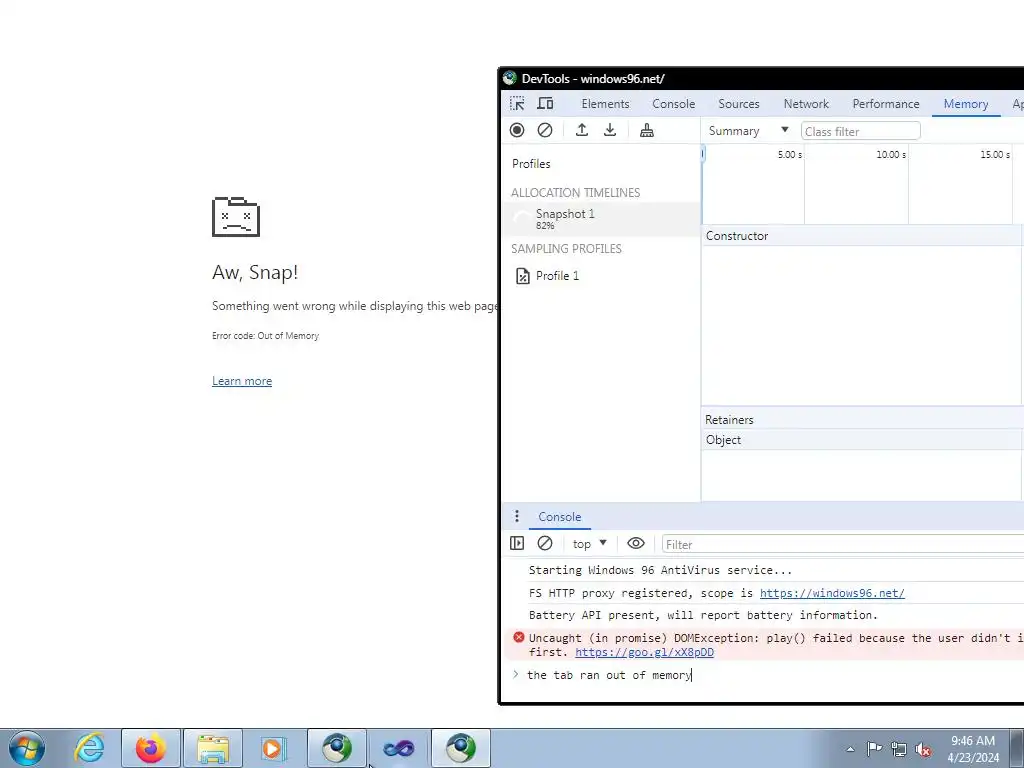
Task: Start recording heap profile
Action: click(517, 130)
